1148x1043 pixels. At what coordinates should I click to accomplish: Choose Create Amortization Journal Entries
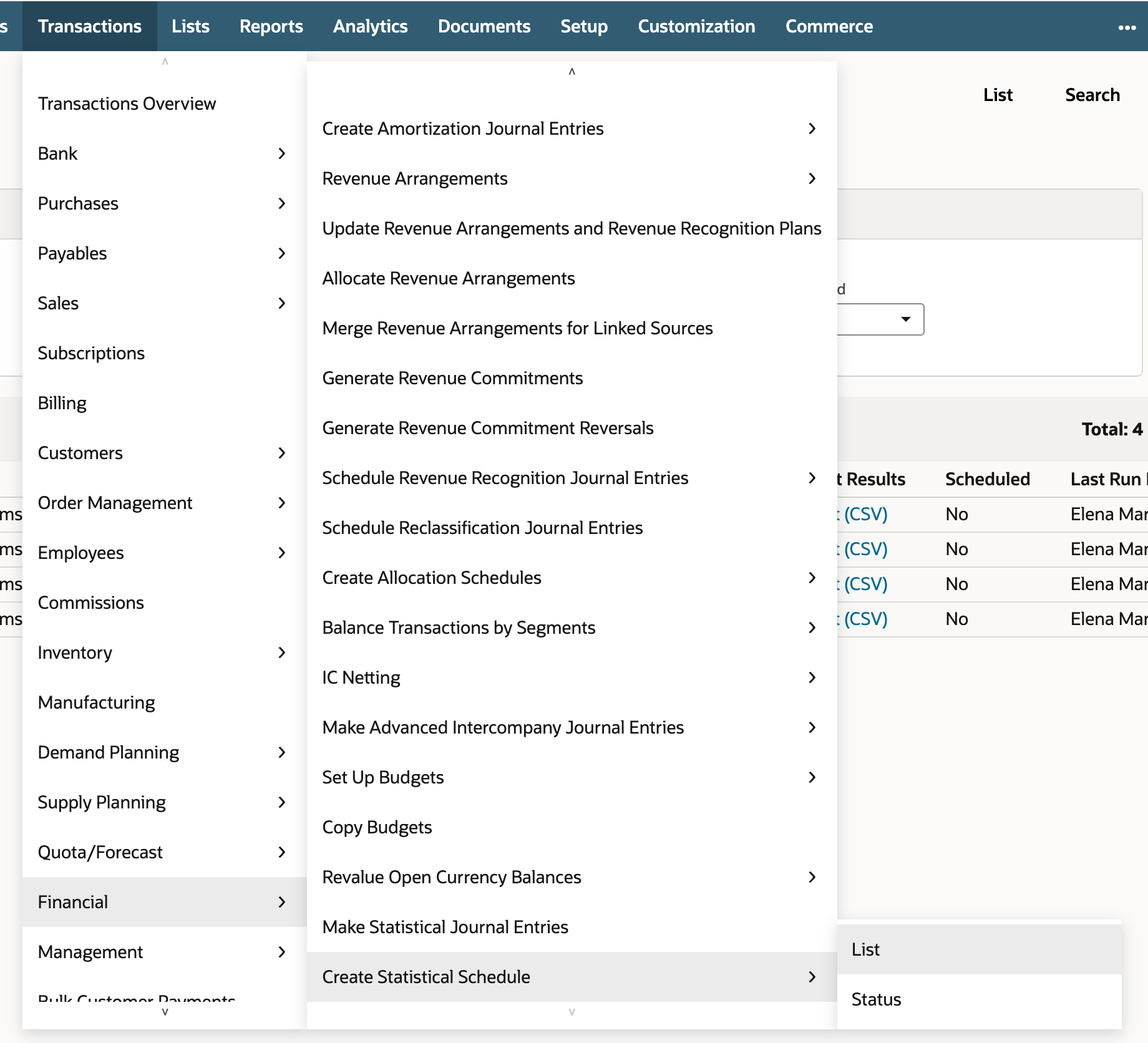tap(572, 129)
